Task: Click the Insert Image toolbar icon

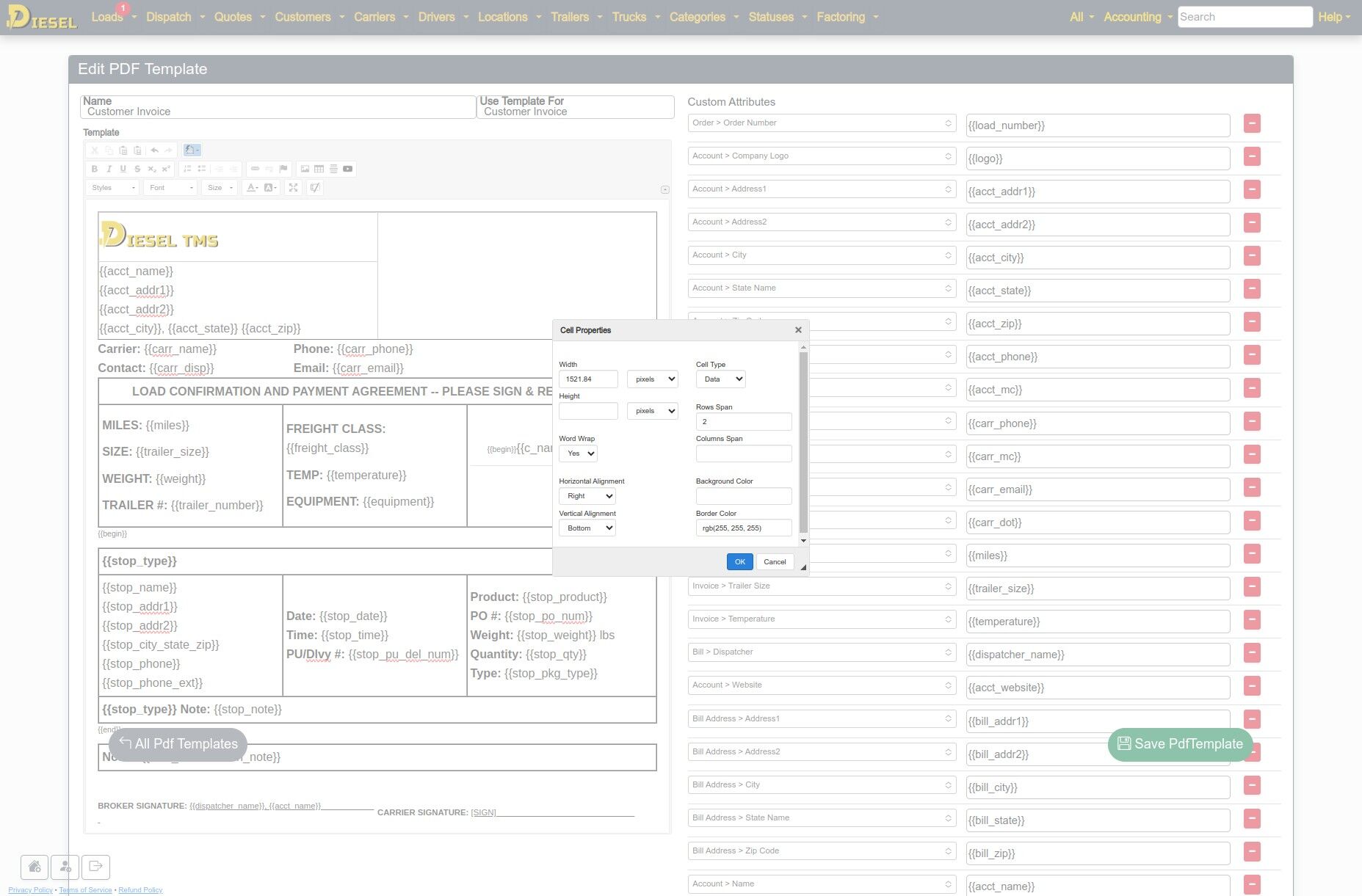Action: [305, 169]
